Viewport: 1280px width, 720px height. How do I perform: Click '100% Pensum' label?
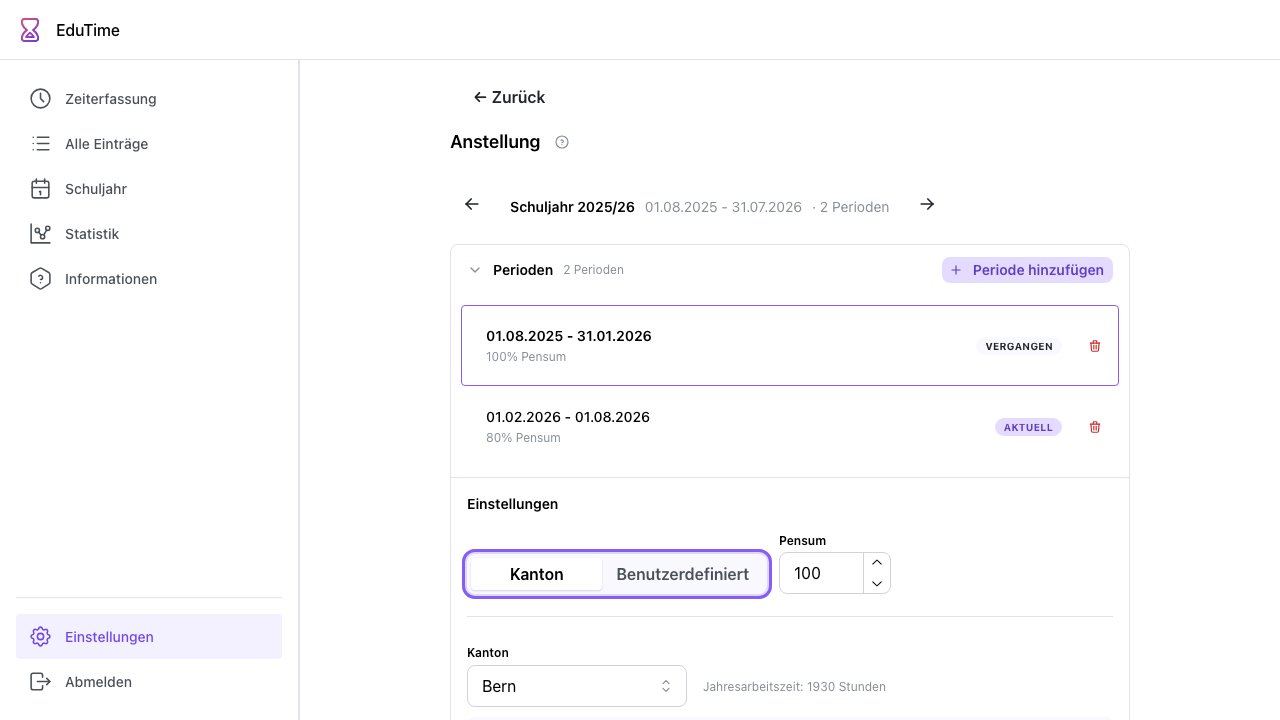pos(526,357)
